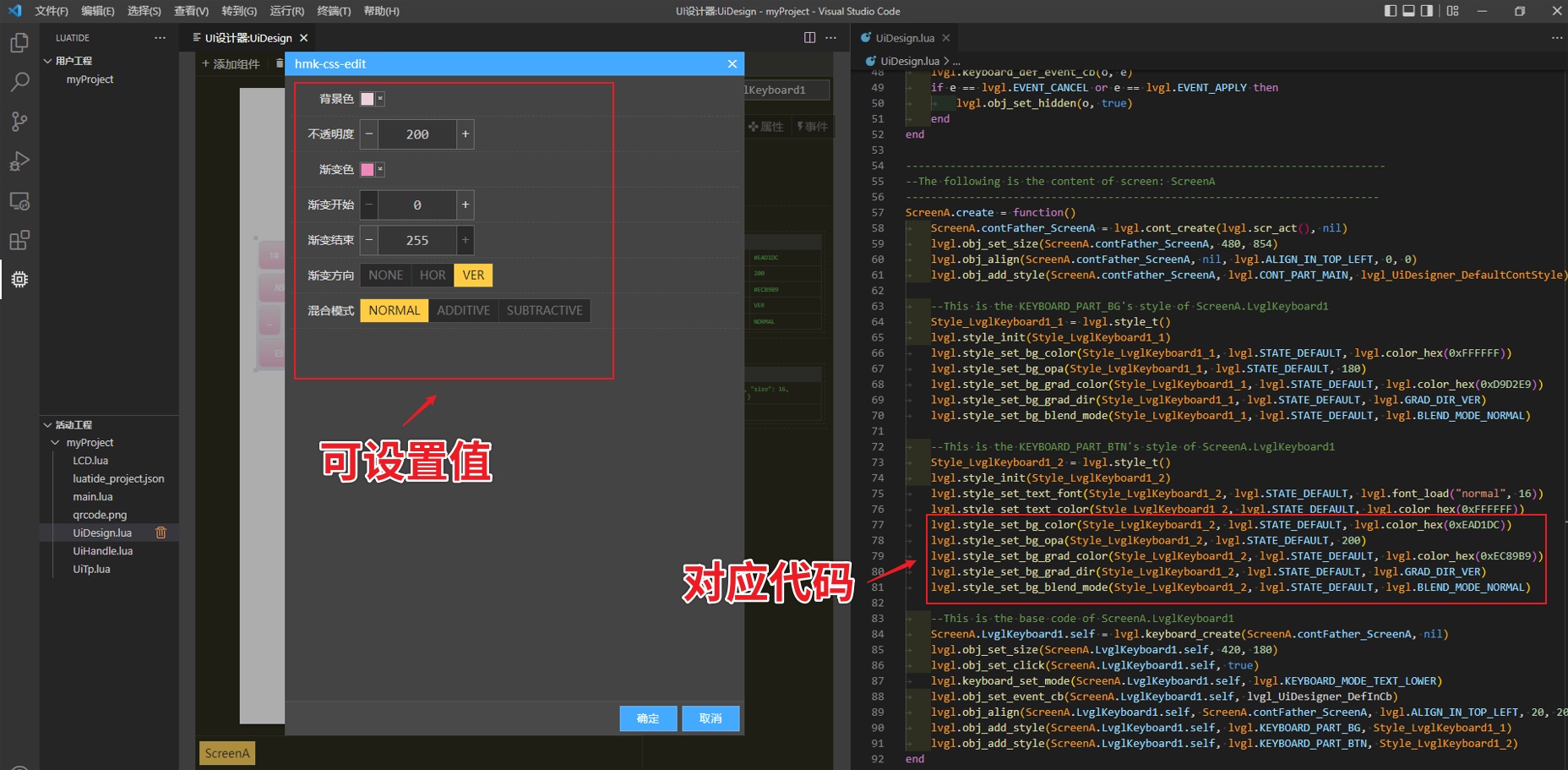Click the 取消 button

(710, 718)
